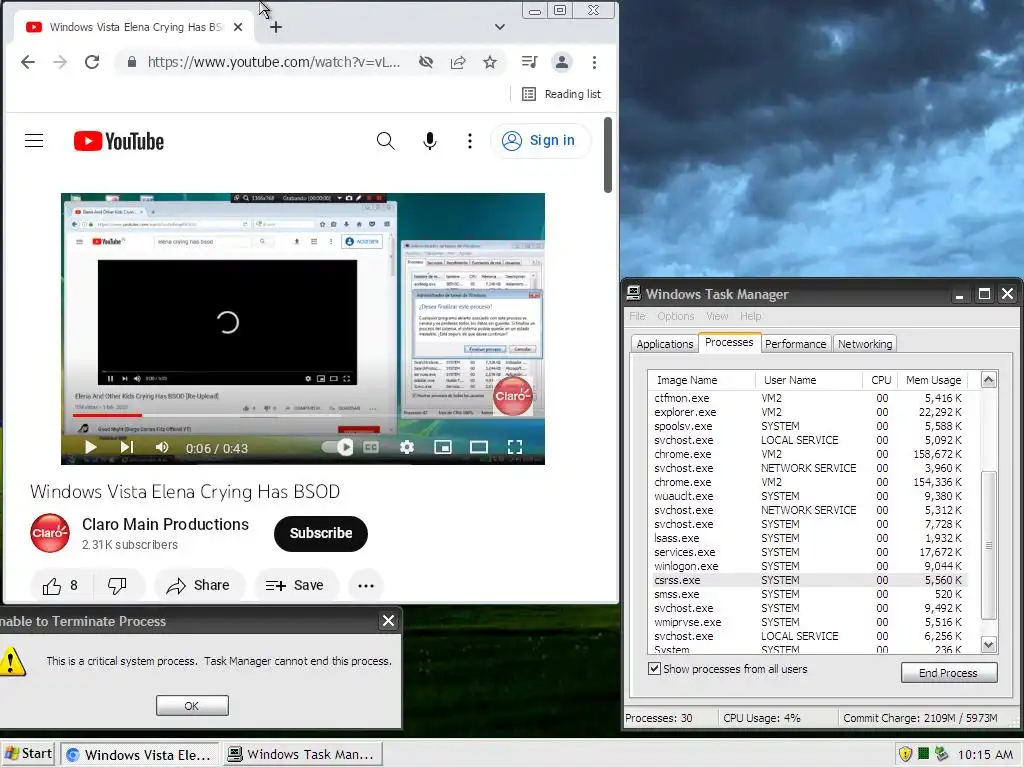Go back in Chrome browser
This screenshot has width=1024, height=768.
[27, 62]
